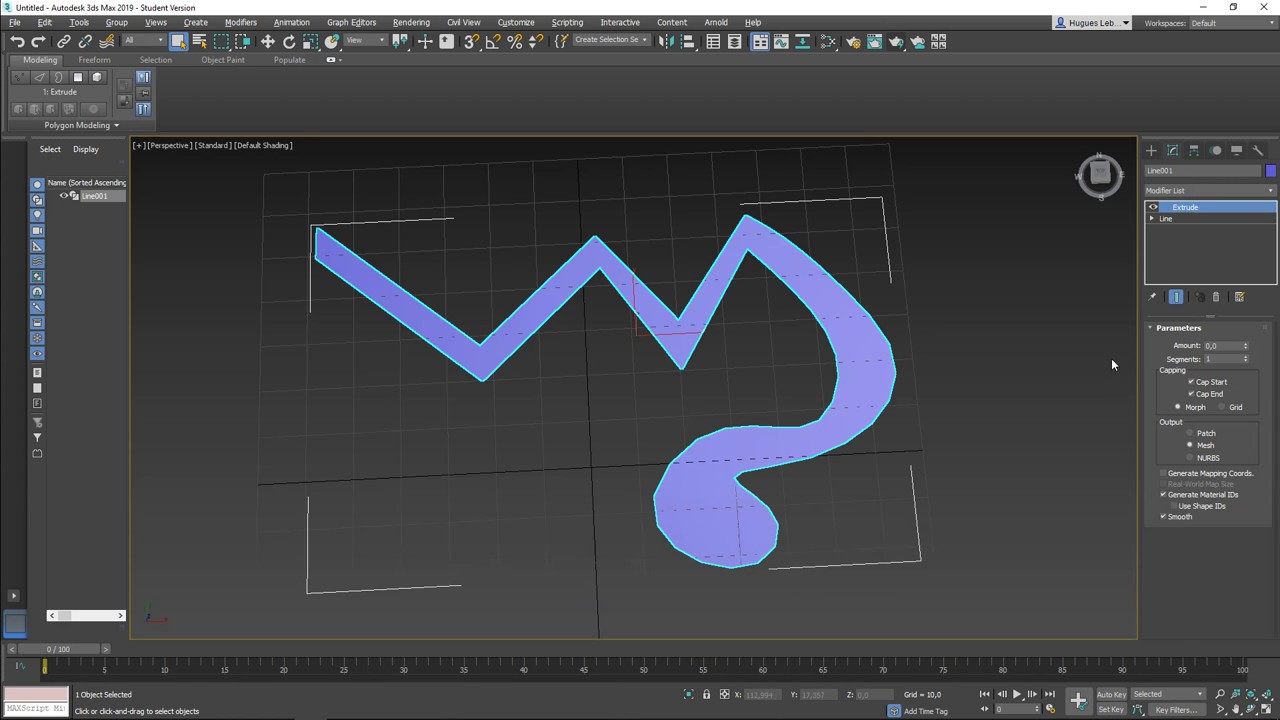Open the Scene Explorer toggle icon
Viewport: 1280px width, 720px height.
tap(713, 41)
